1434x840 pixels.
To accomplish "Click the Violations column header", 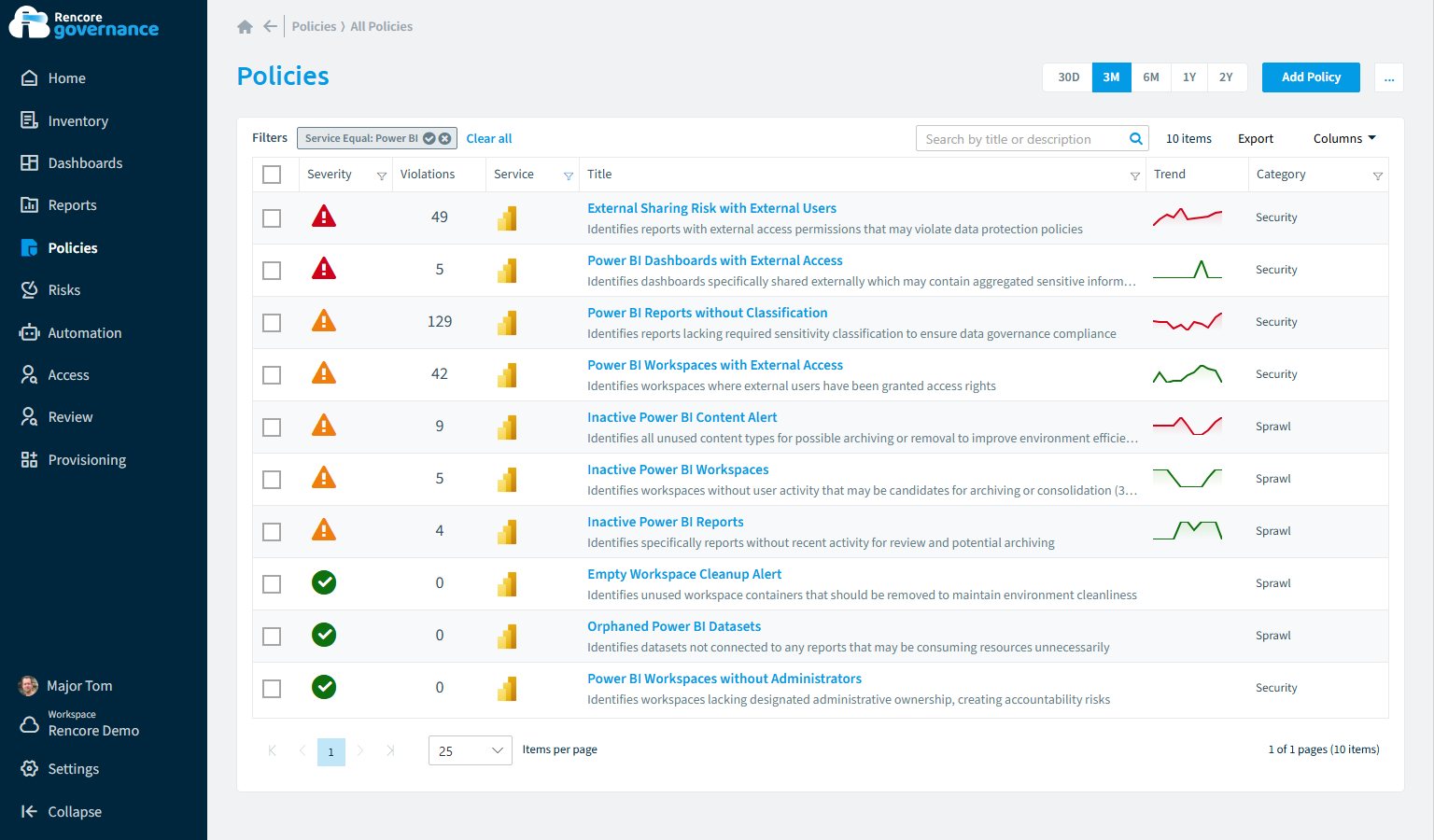I will pos(428,175).
